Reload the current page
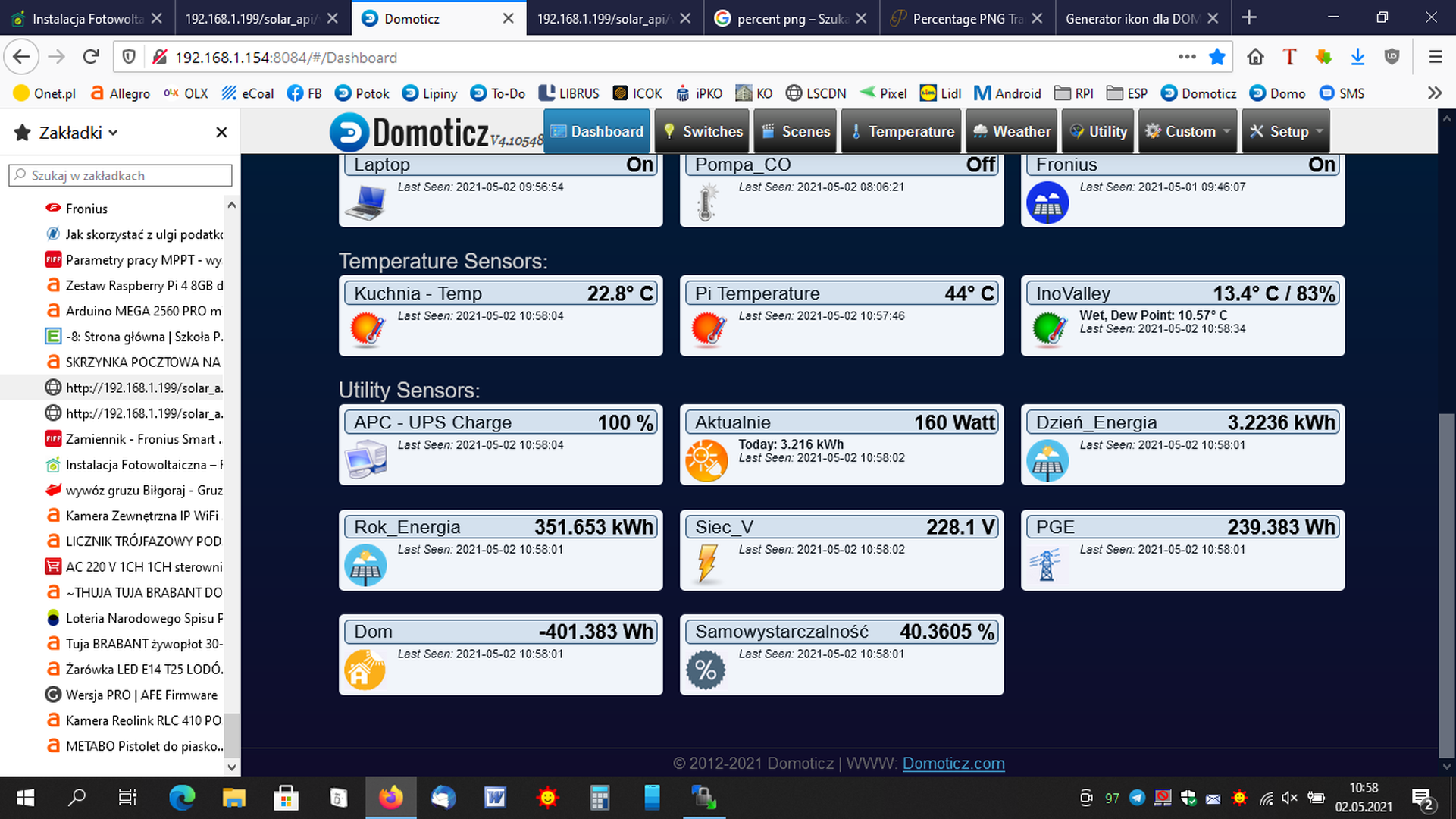1456x819 pixels. point(91,57)
